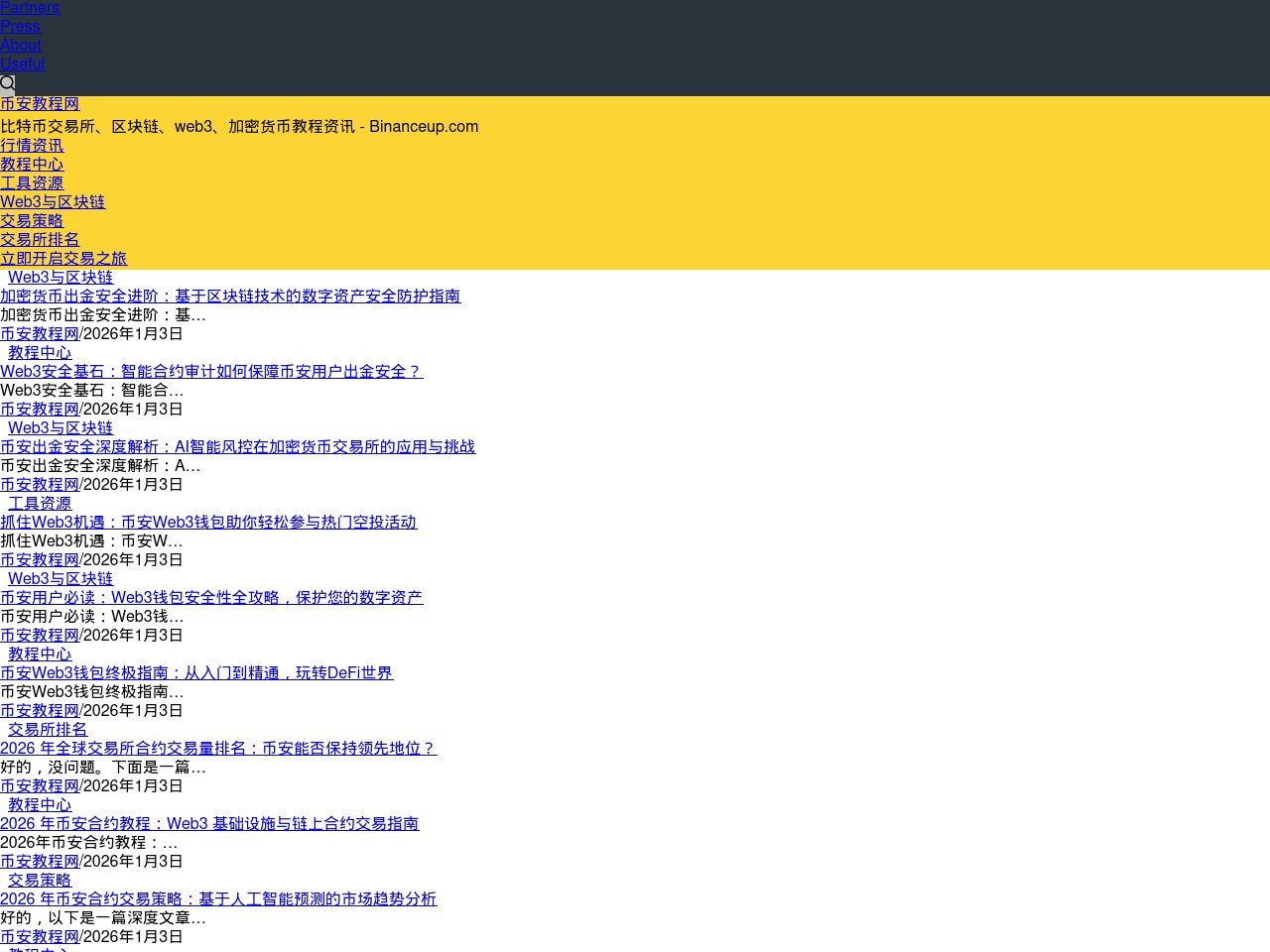Open the 教程中心 category above Web3安全基石 article
1270x952 pixels.
point(40,353)
